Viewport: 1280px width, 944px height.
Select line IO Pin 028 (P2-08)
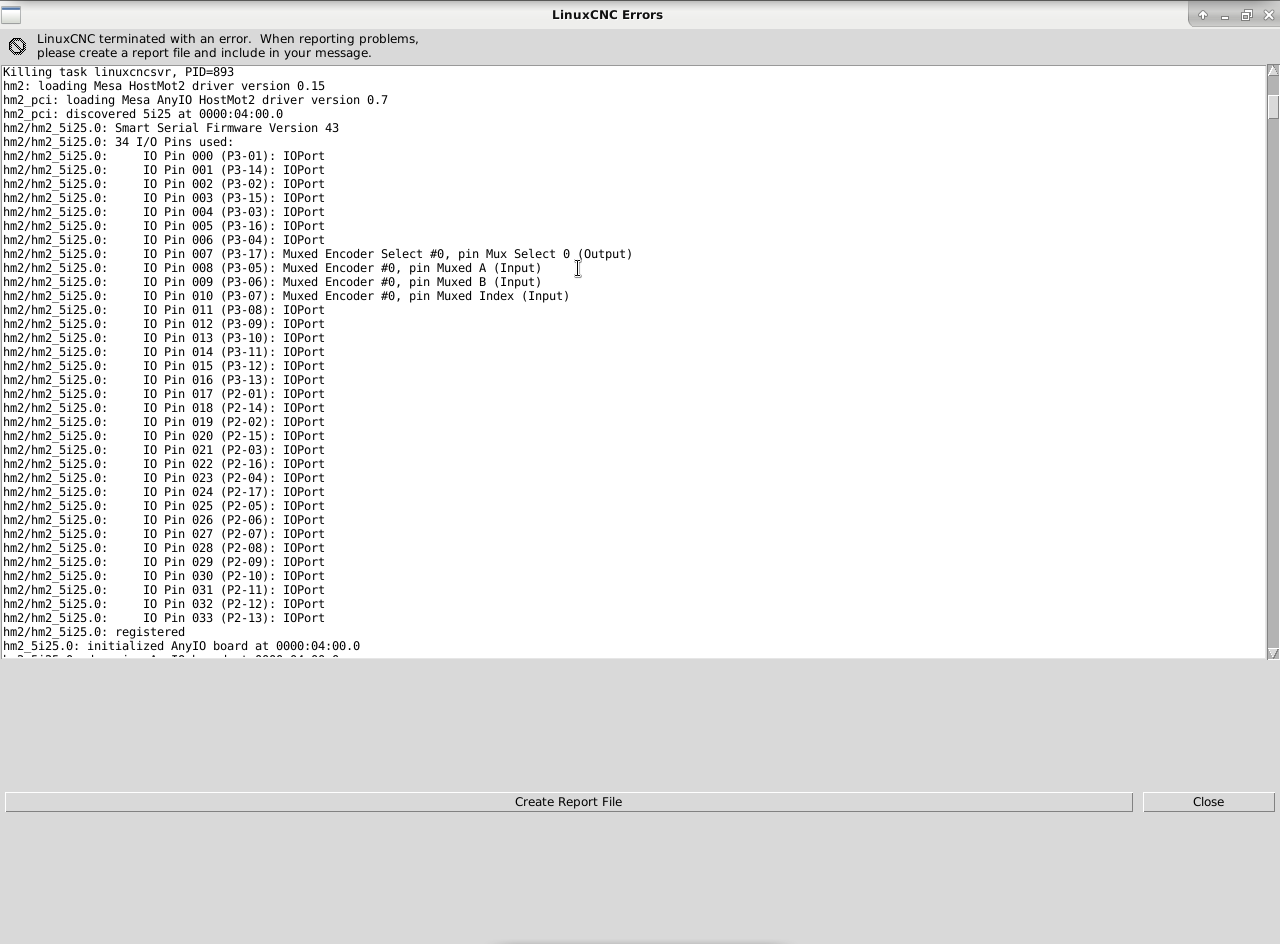point(164,548)
